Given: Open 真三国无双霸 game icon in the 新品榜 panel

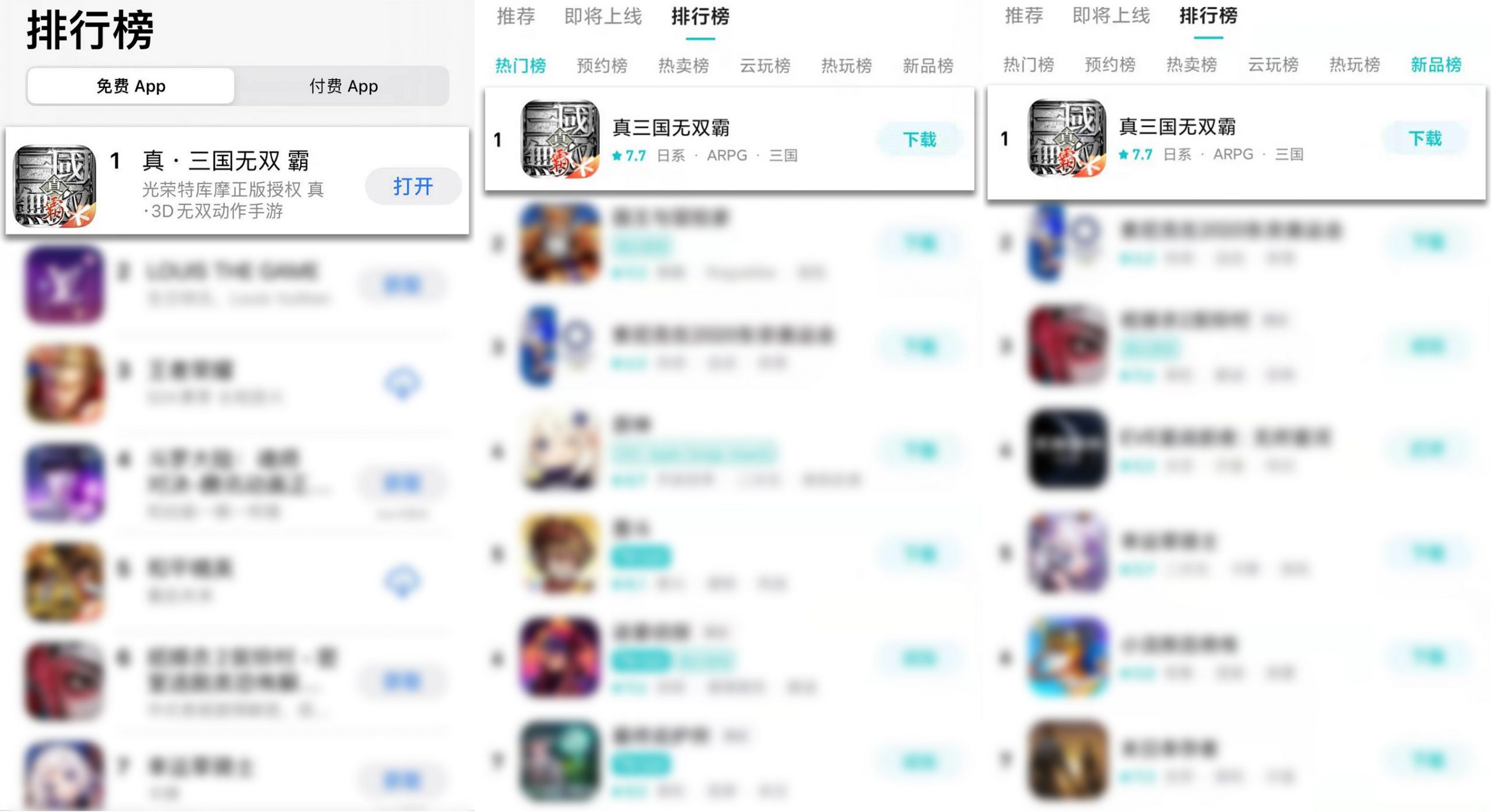Looking at the screenshot, I should tap(1067, 138).
